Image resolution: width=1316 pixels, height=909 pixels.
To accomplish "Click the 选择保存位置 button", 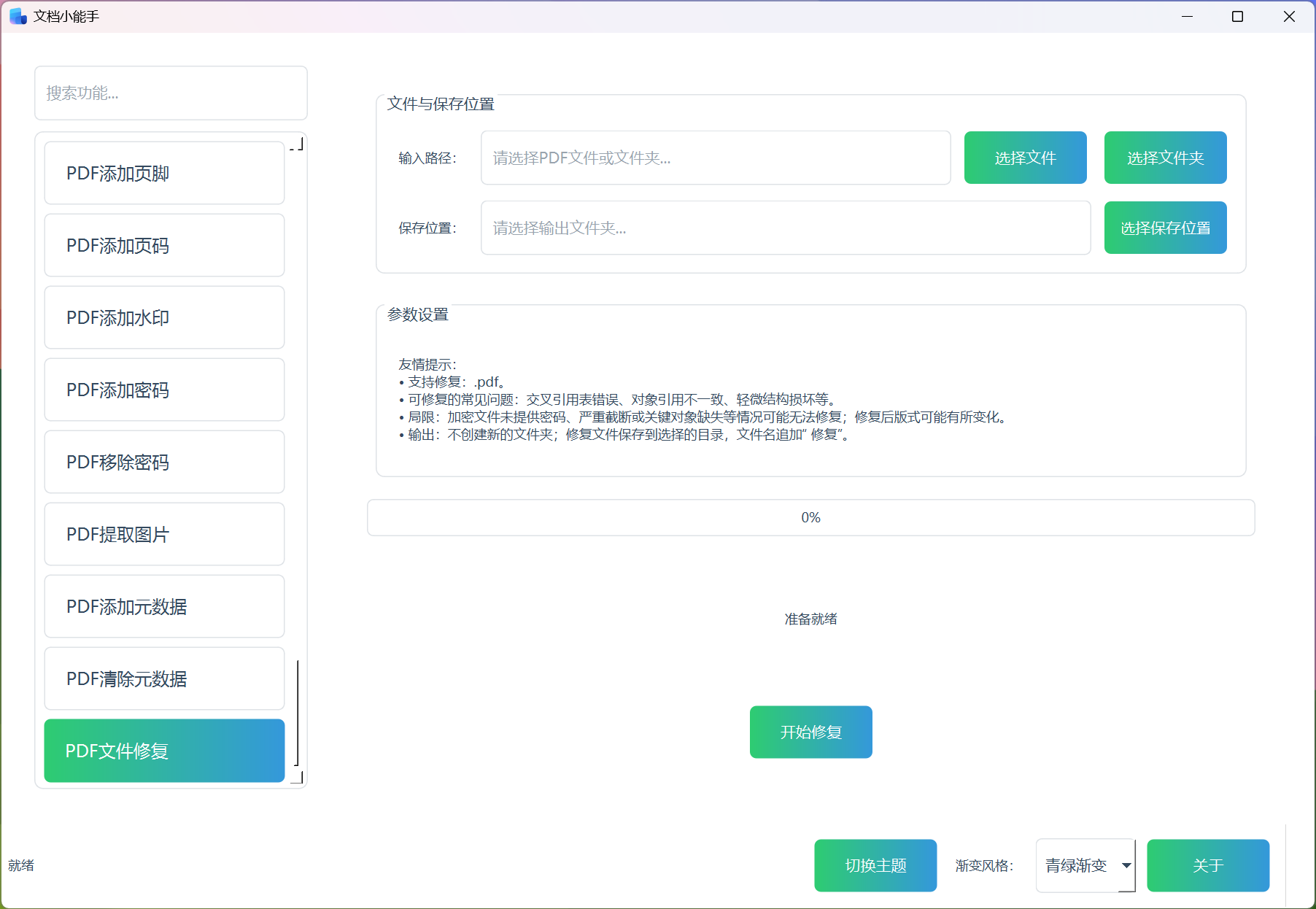I will (1165, 228).
